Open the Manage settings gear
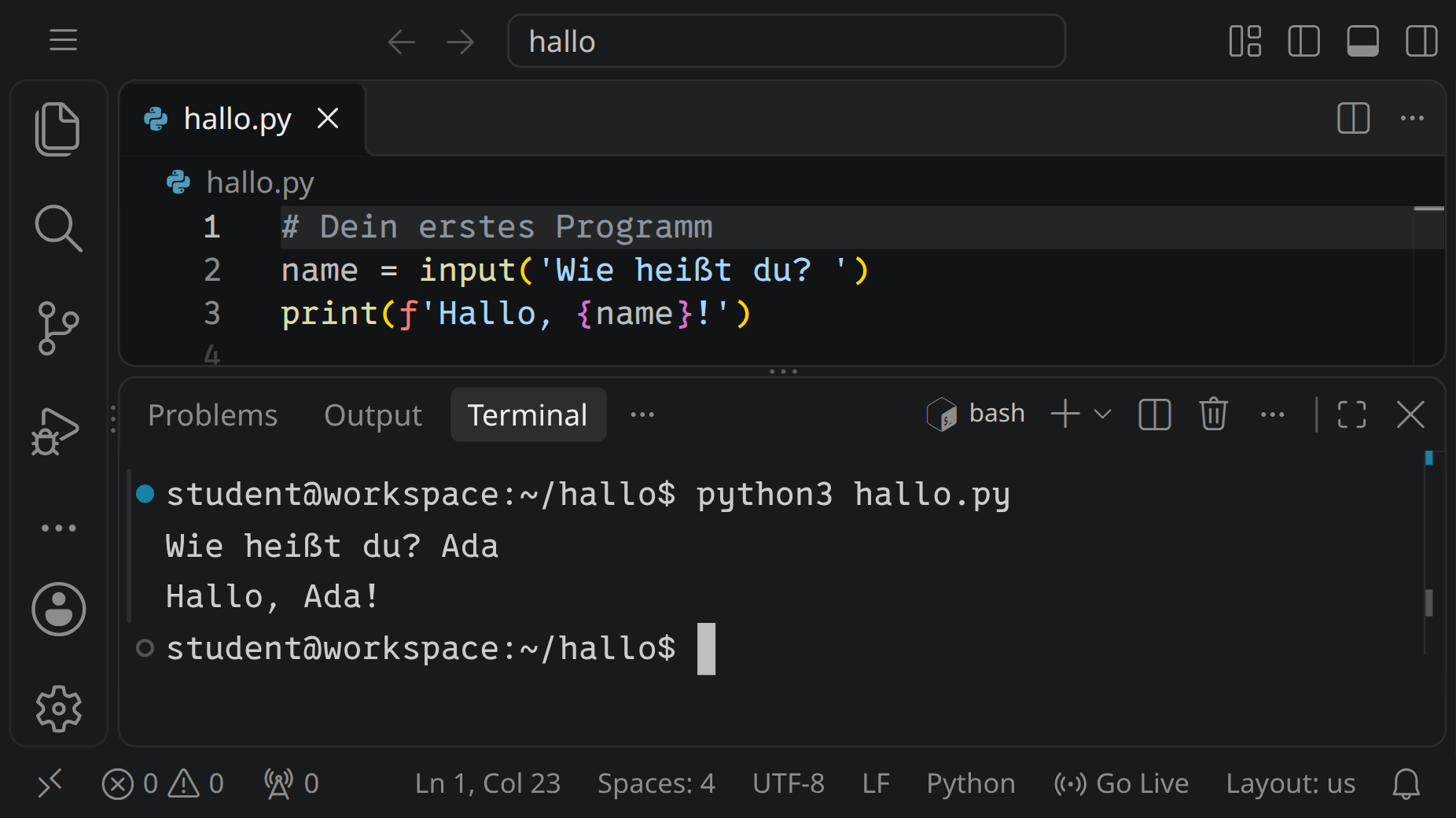The height and width of the screenshot is (818, 1456). tap(59, 709)
